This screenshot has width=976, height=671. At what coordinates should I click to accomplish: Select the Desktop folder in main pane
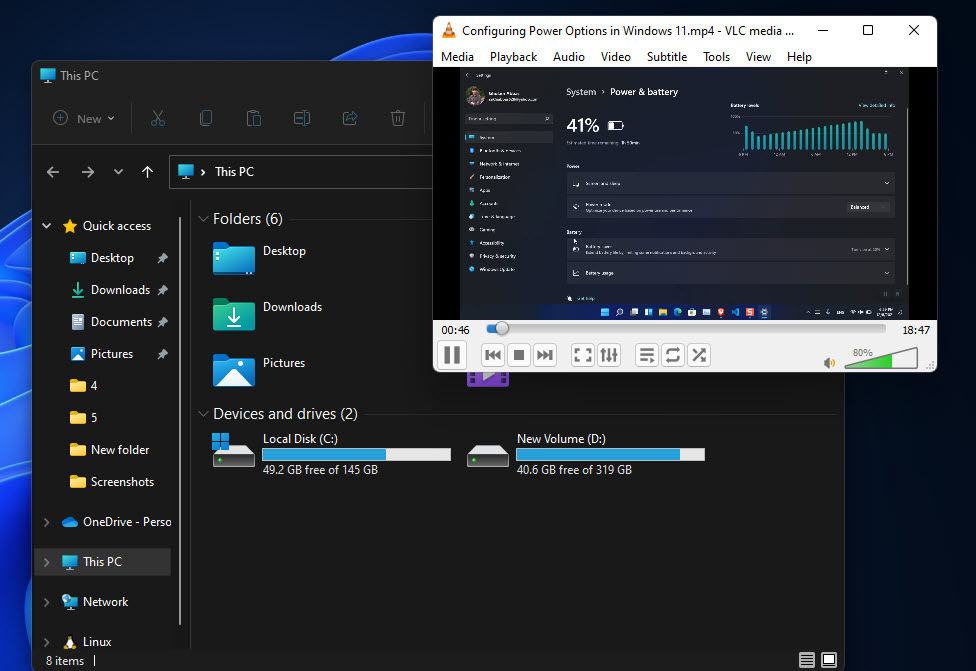(x=260, y=258)
